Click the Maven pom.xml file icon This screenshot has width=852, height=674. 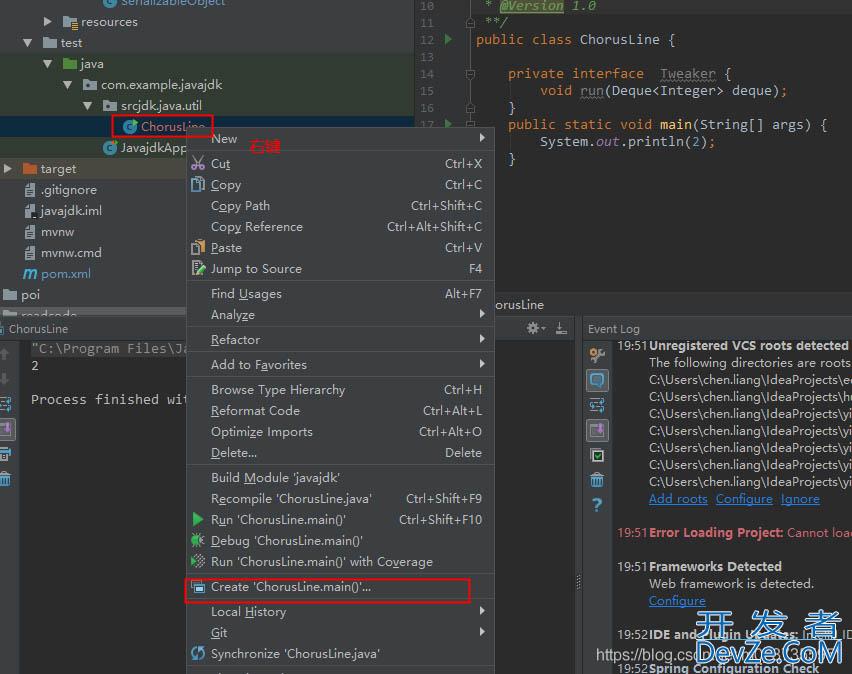[x=30, y=273]
